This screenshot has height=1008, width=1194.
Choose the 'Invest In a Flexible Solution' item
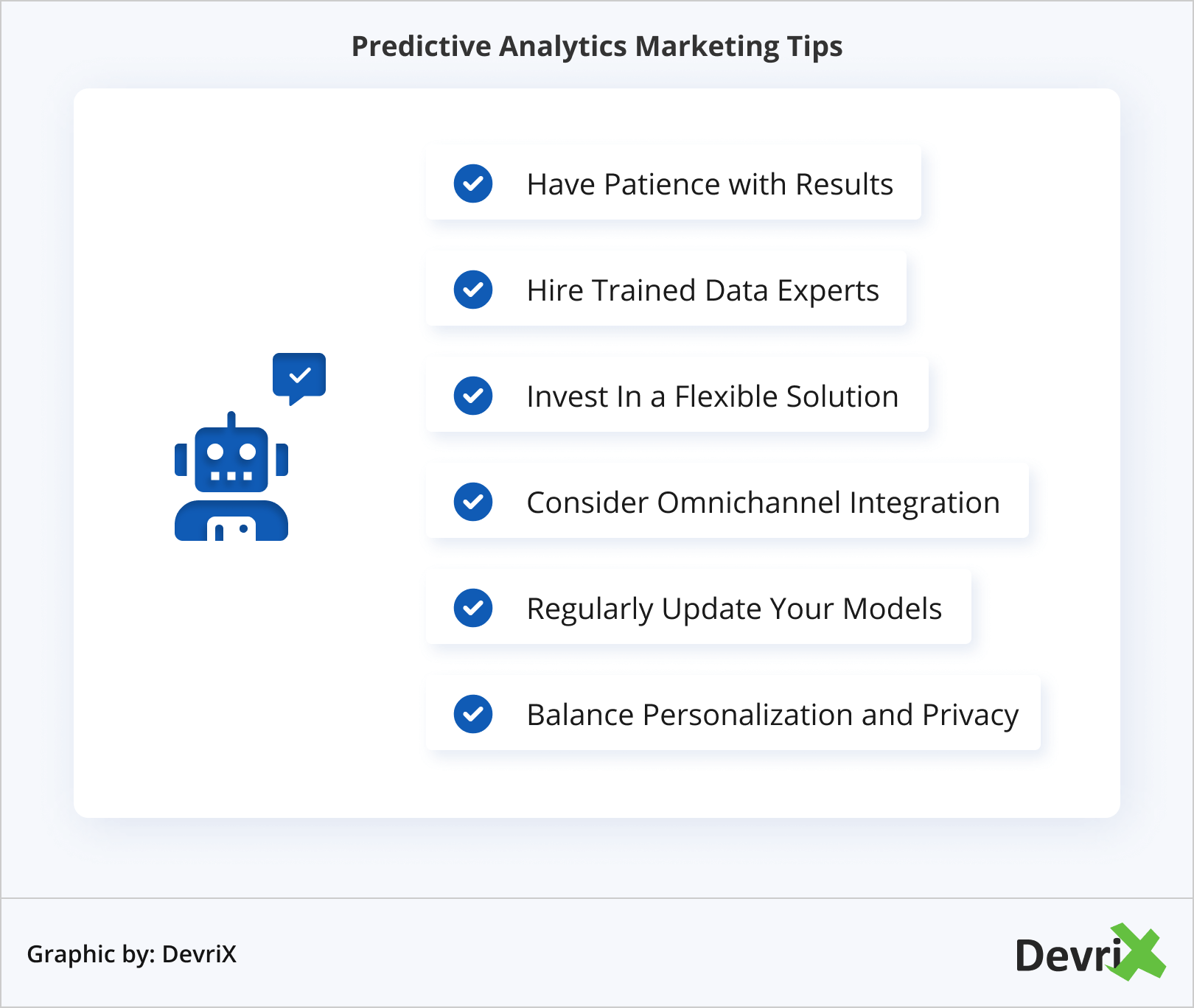(712, 396)
